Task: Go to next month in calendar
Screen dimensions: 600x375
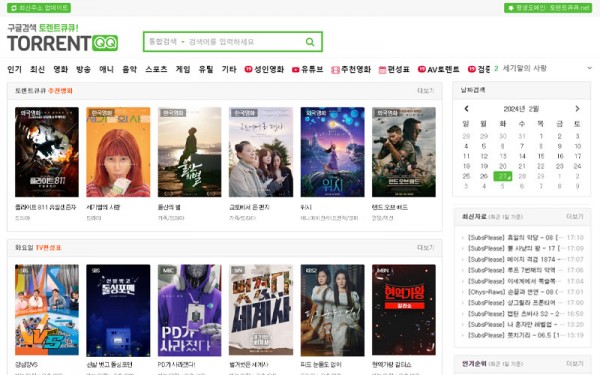Action: pos(577,109)
